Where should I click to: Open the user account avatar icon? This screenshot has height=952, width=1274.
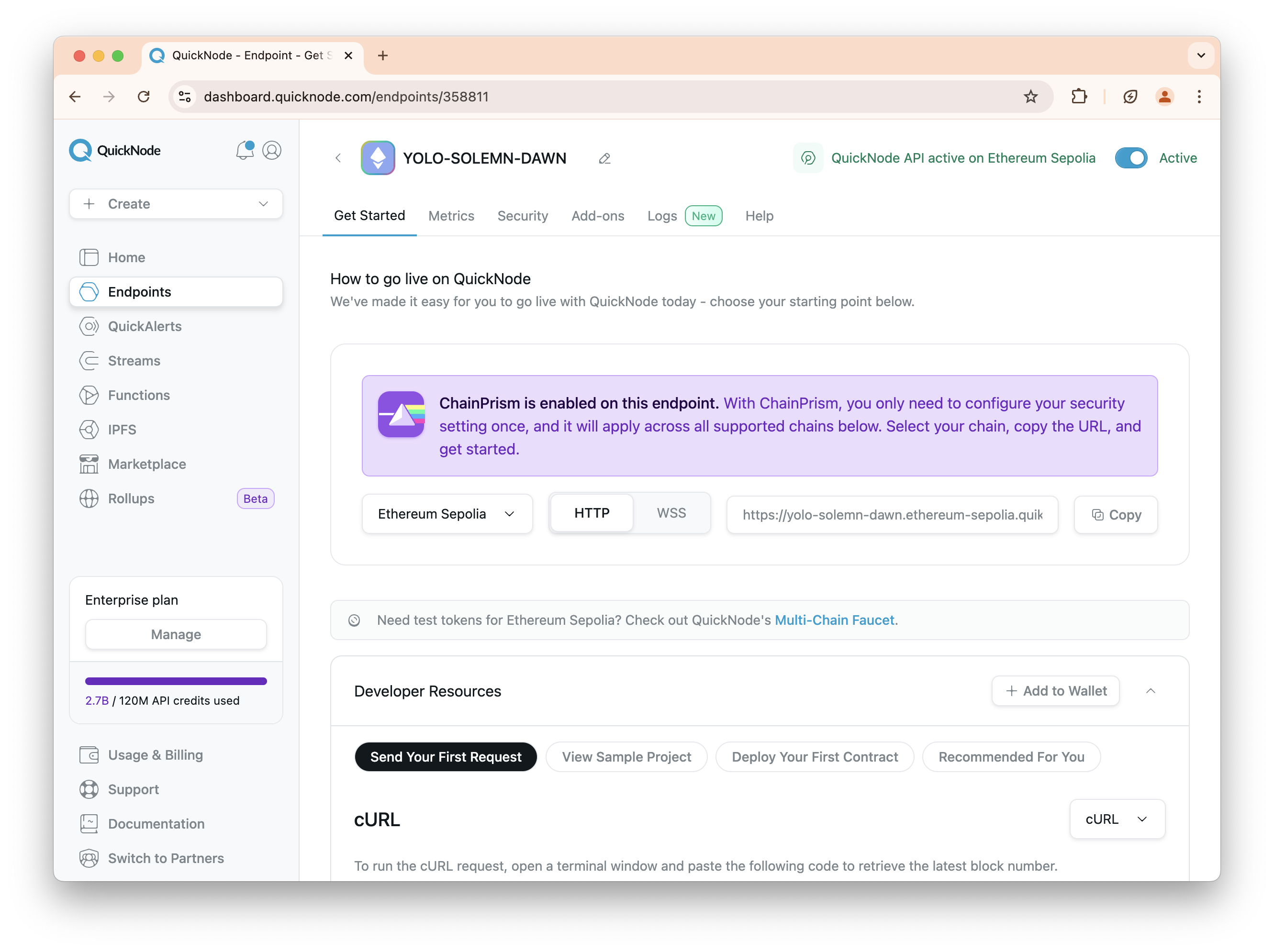click(x=272, y=151)
